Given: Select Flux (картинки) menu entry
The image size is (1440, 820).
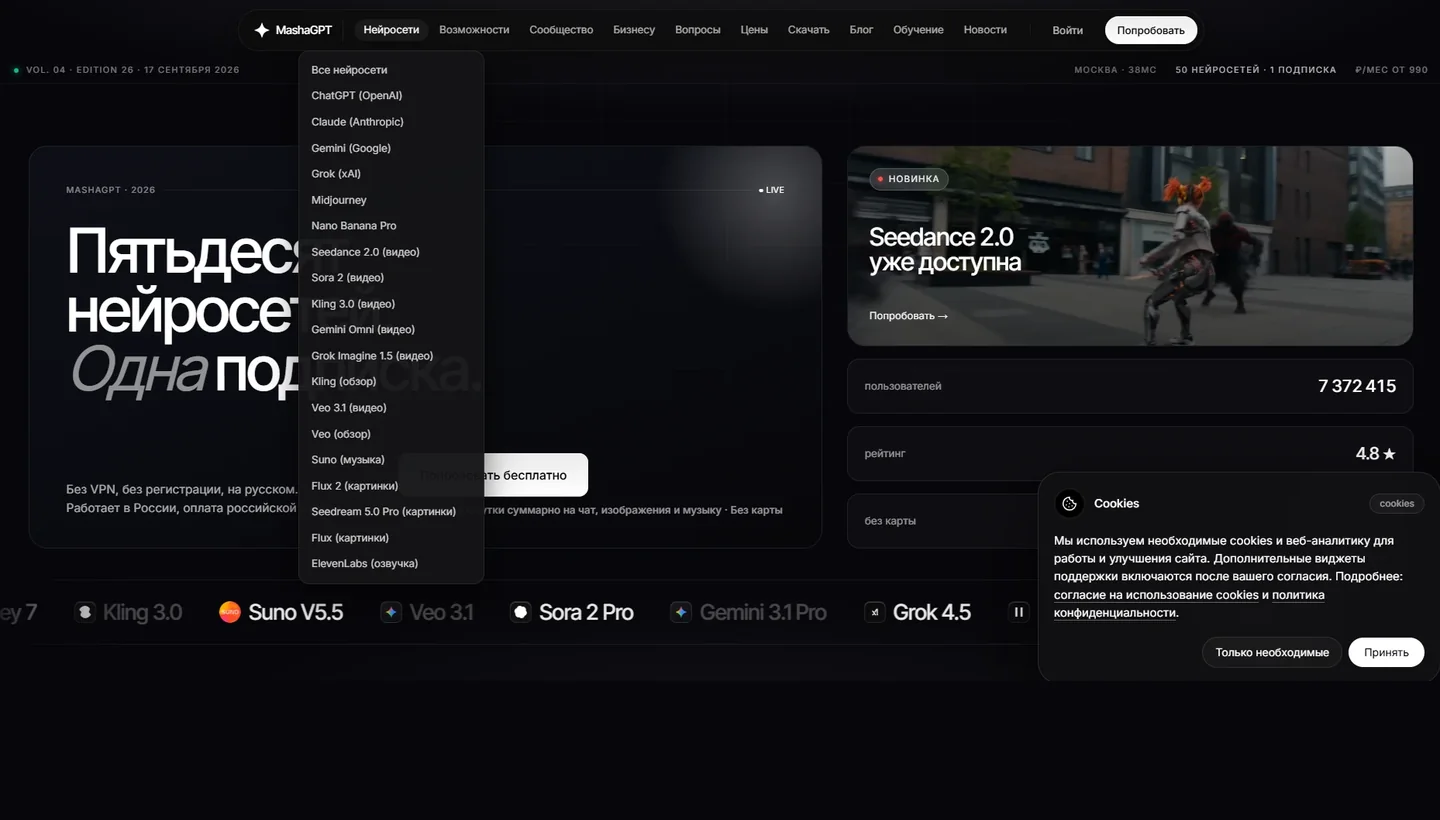Looking at the screenshot, I should point(391,538).
